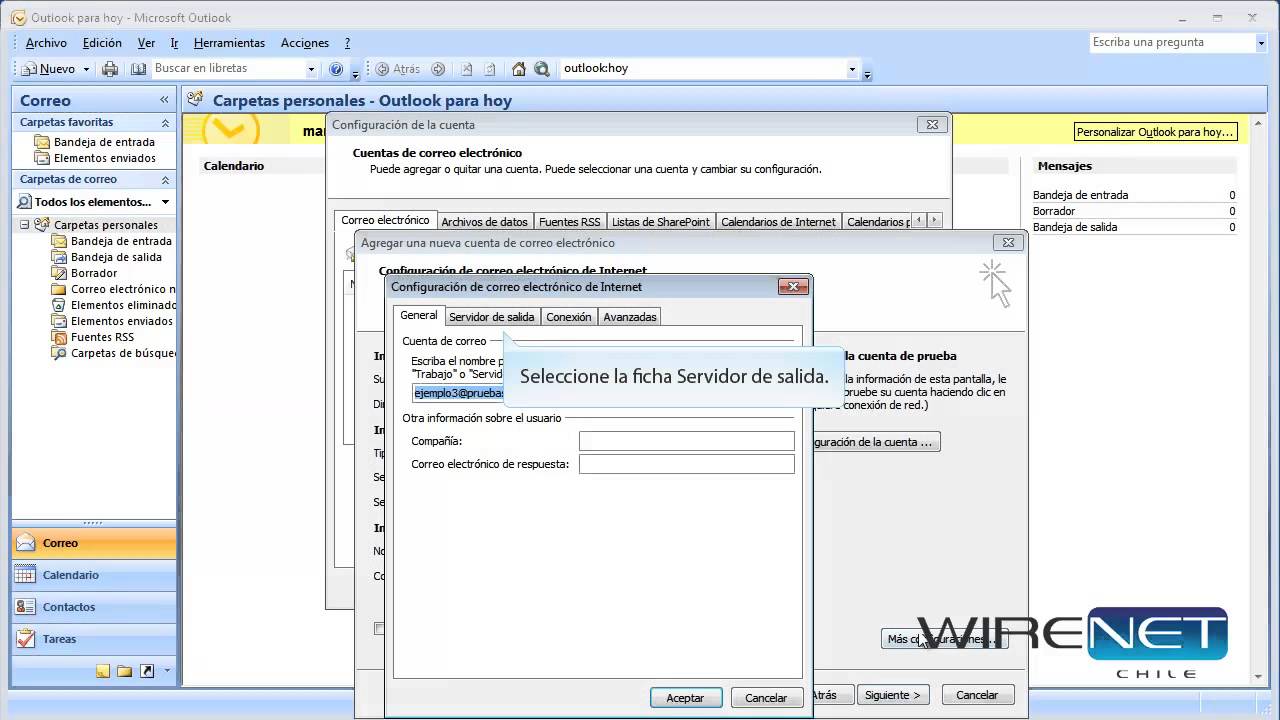Open the Acciones menu
The image size is (1280, 720).
305,43
